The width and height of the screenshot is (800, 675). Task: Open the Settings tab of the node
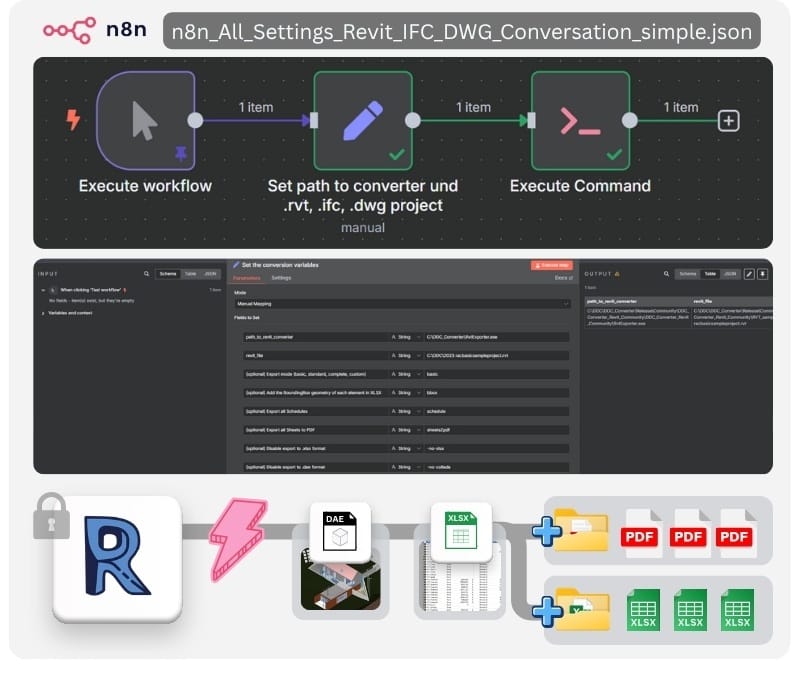281,278
